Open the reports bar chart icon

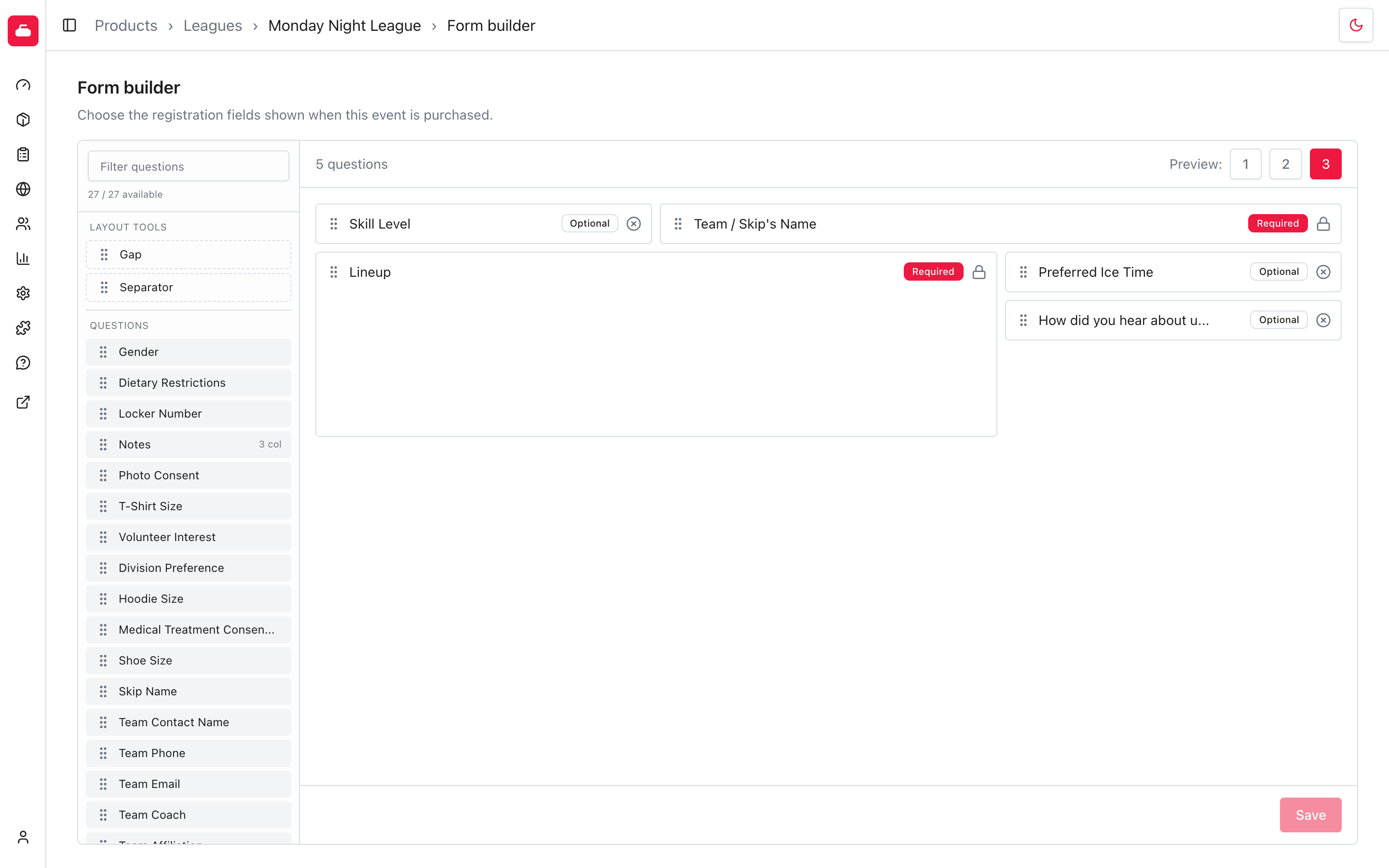pyautogui.click(x=23, y=258)
